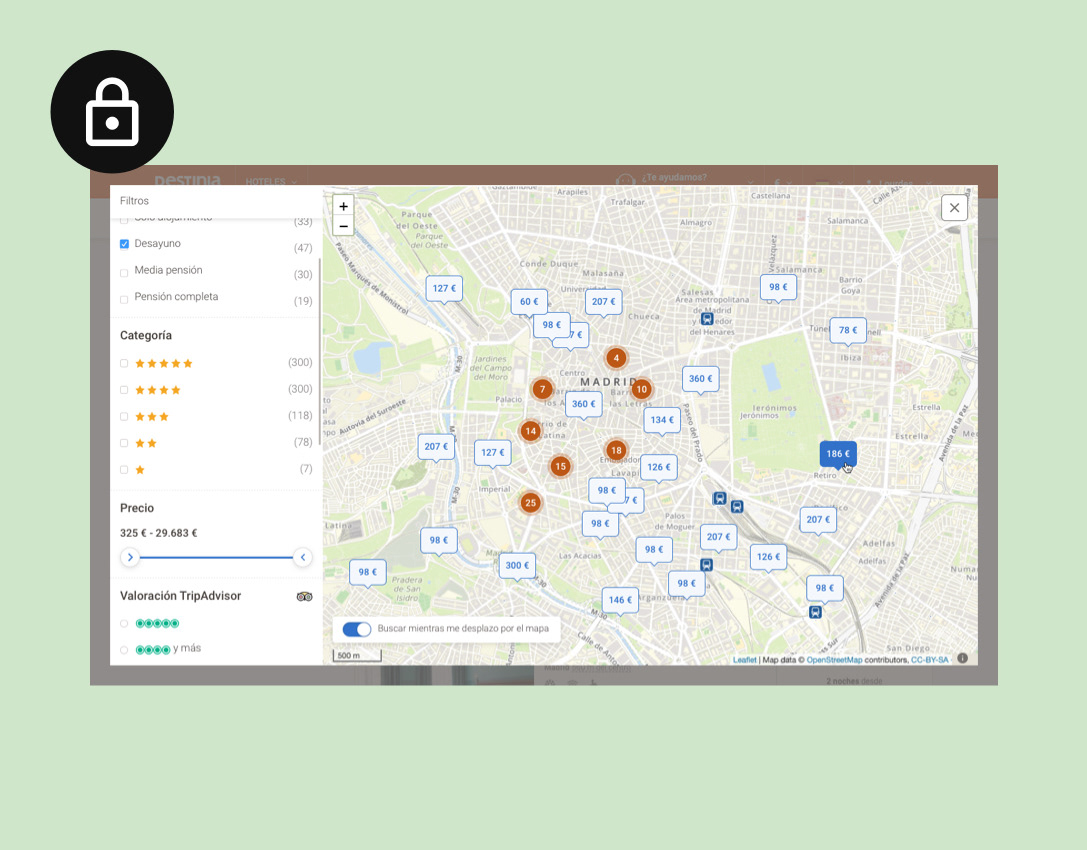Open the HOTELES dropdown in the dimmed header
The height and width of the screenshot is (850, 1087).
pyautogui.click(x=271, y=181)
